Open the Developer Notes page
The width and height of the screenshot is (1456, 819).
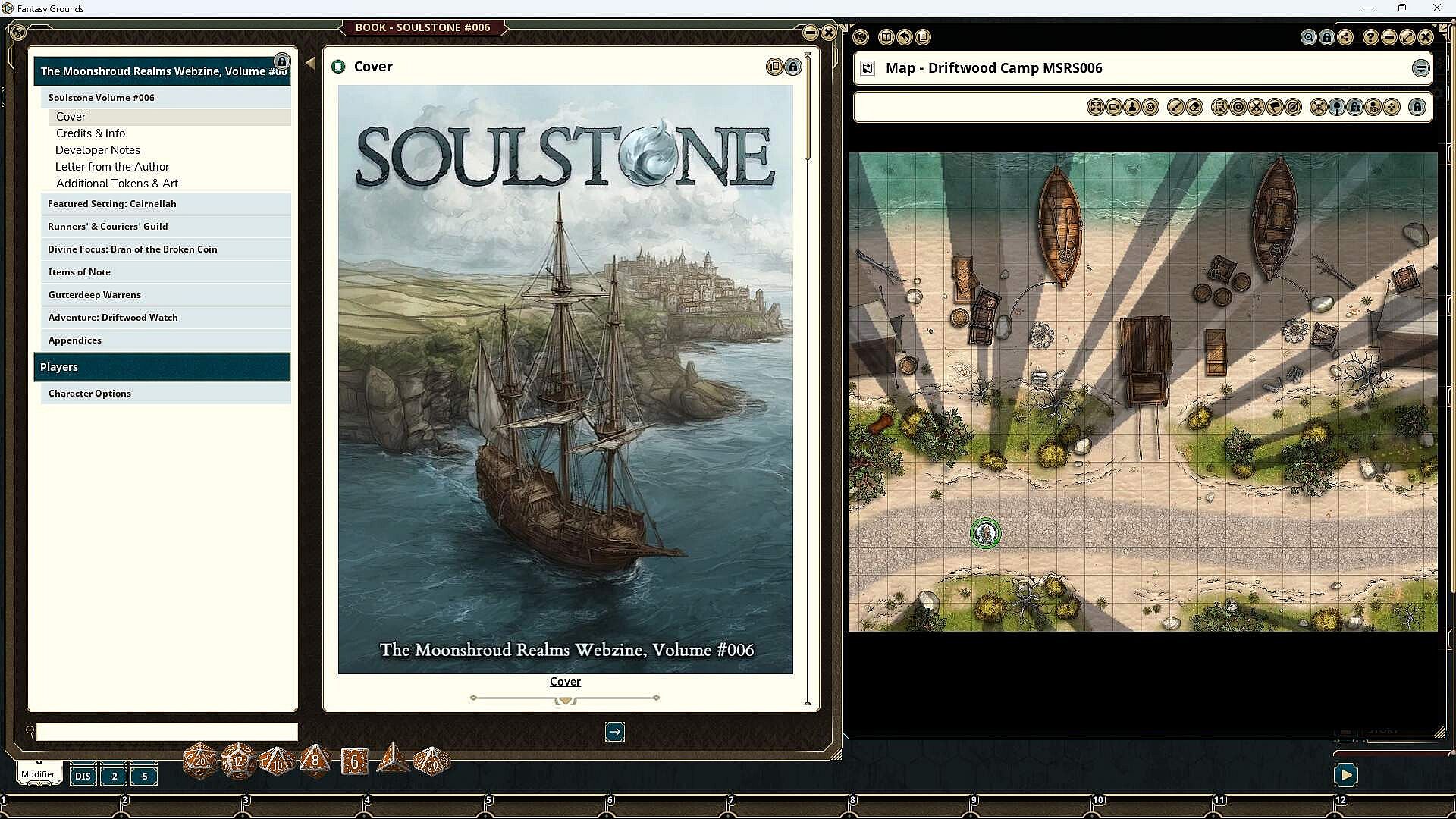point(170,150)
